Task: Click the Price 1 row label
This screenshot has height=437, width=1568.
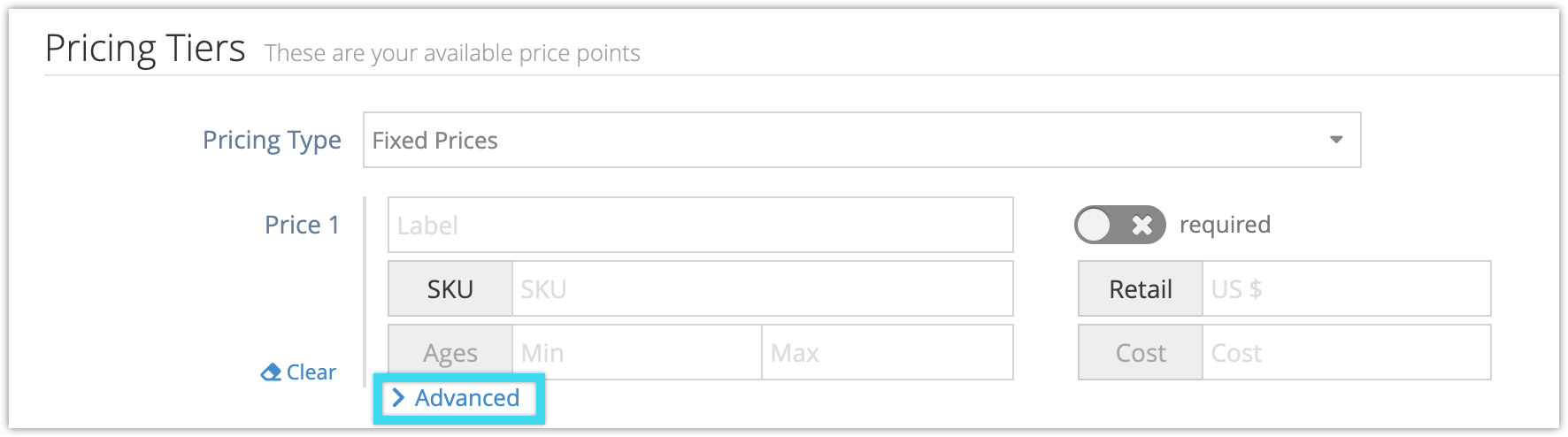Action: tap(302, 225)
